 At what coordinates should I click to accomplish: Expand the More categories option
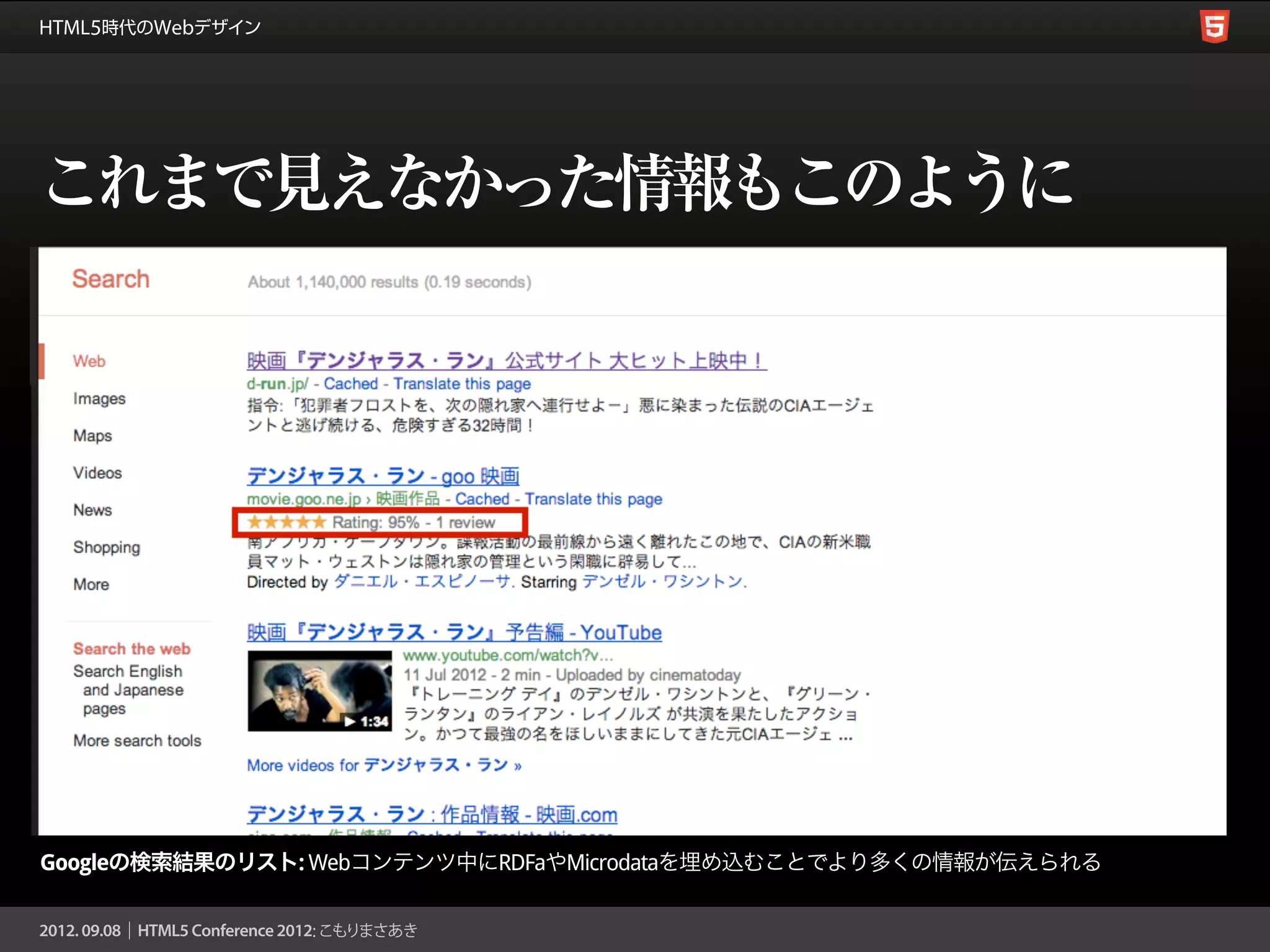coord(91,584)
